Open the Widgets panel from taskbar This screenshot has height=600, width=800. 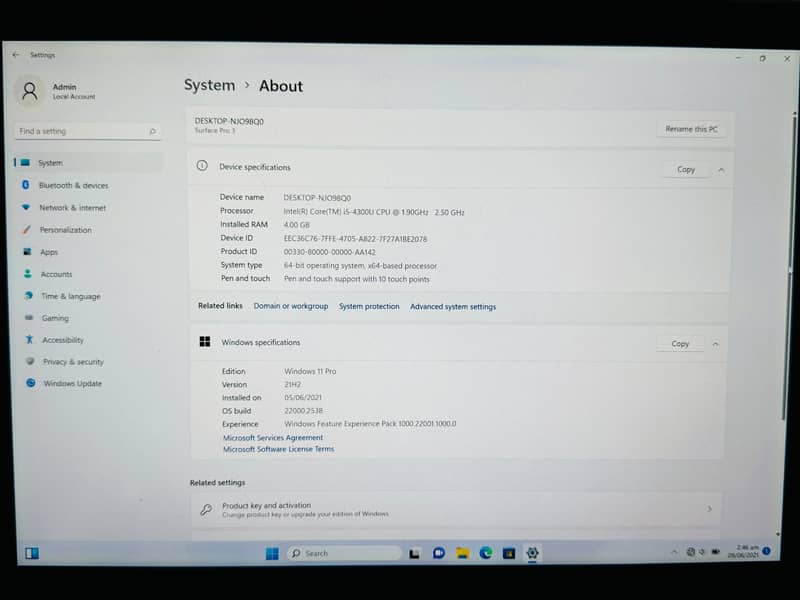[32, 553]
